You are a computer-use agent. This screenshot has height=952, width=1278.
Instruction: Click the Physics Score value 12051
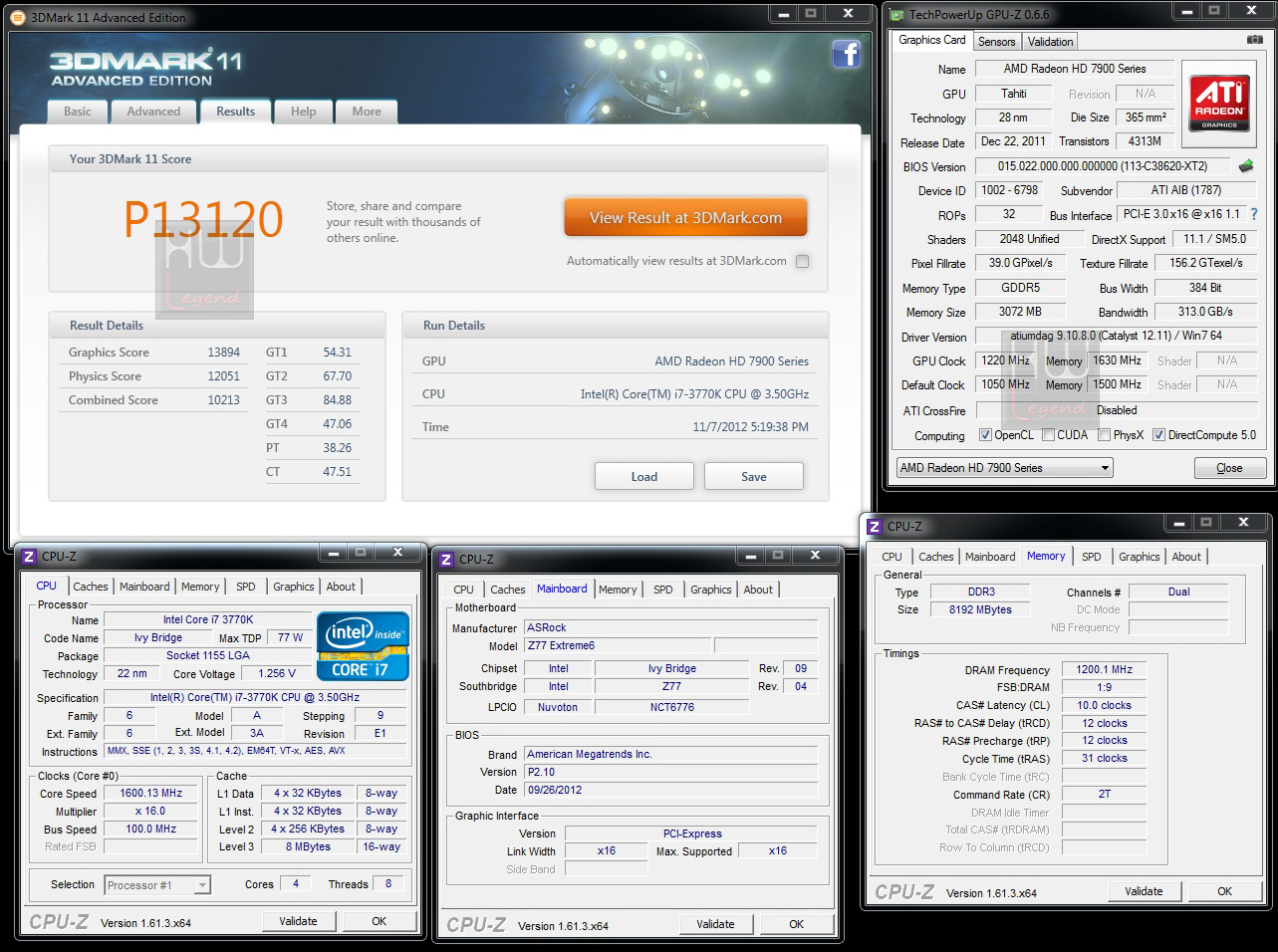click(223, 376)
